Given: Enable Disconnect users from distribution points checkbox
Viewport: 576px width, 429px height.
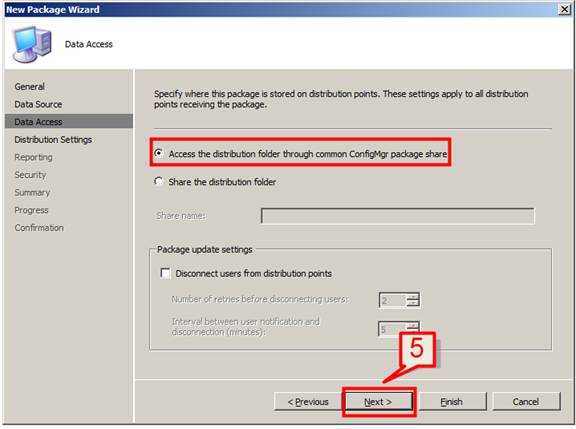Looking at the screenshot, I should pos(165,273).
